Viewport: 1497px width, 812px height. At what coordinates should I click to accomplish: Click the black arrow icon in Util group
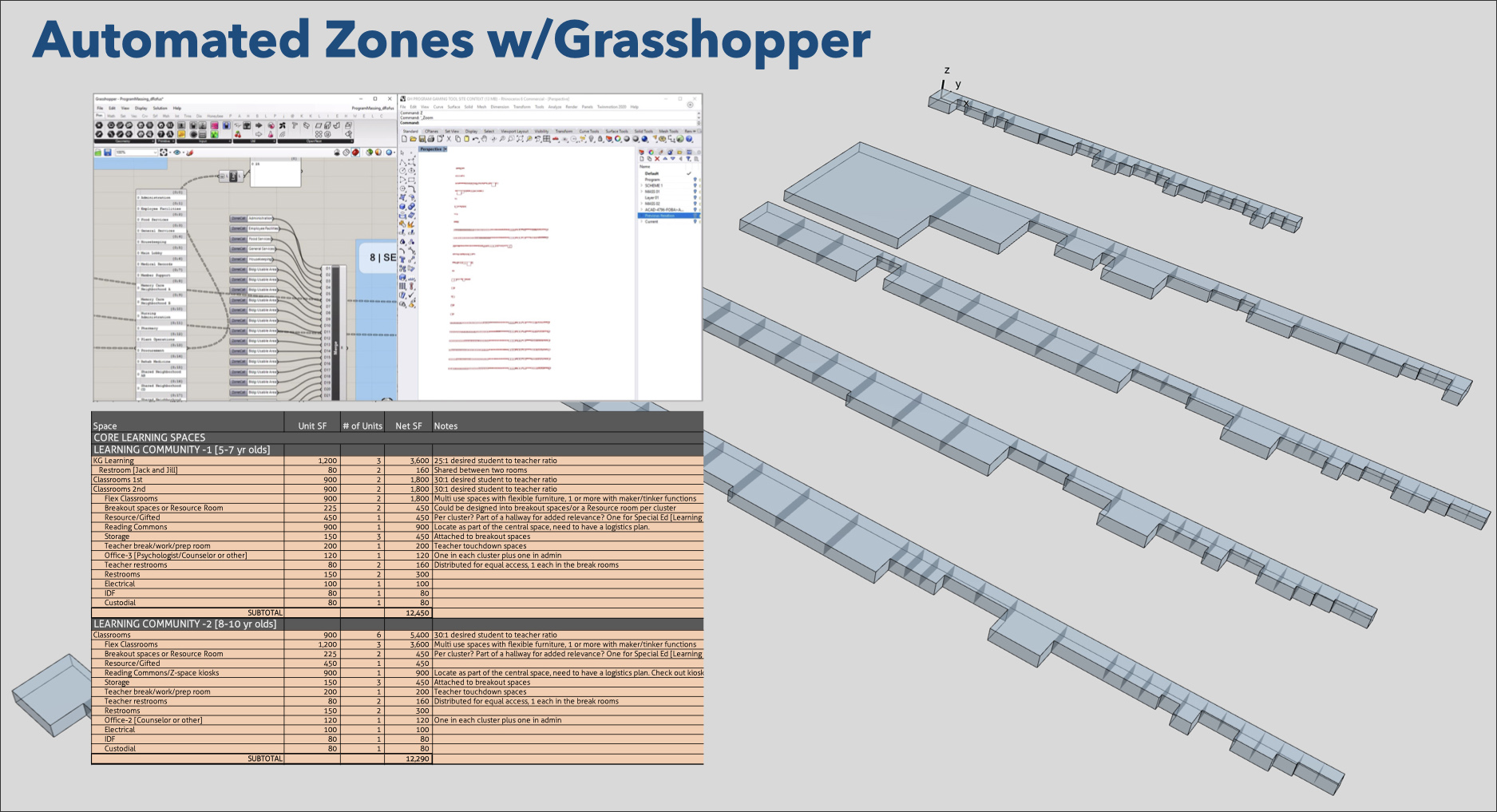click(259, 125)
